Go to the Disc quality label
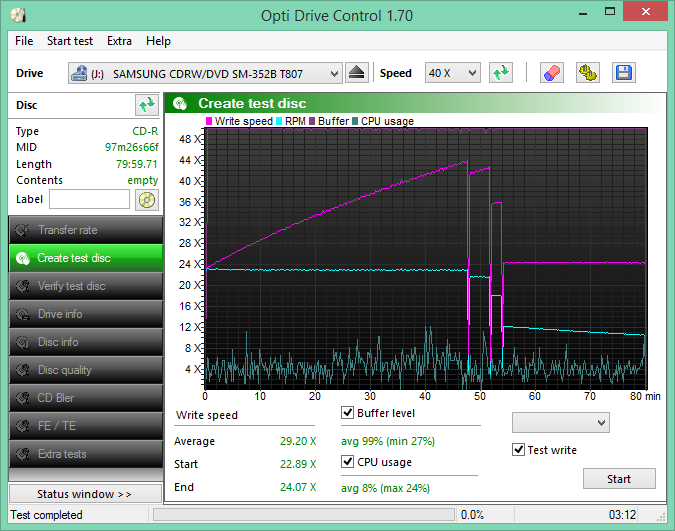 point(65,370)
